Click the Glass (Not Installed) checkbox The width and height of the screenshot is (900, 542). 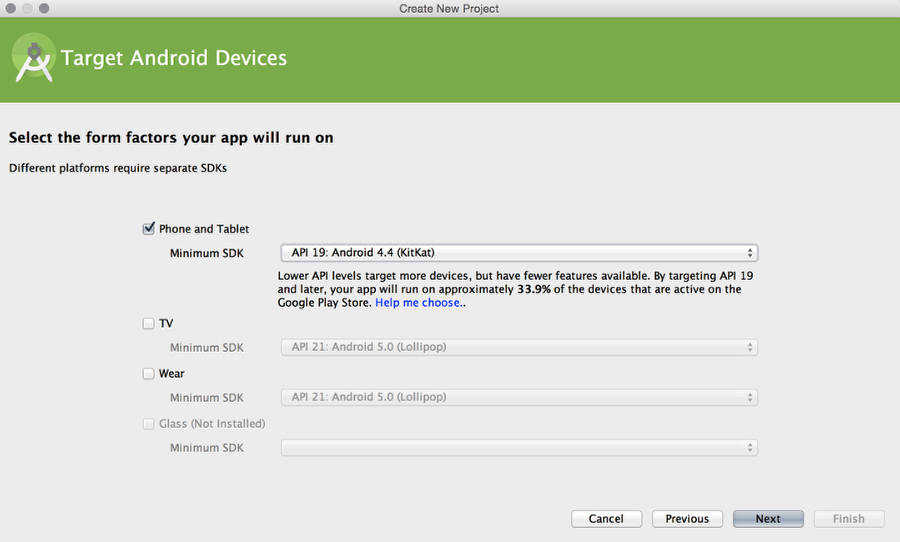[x=149, y=424]
